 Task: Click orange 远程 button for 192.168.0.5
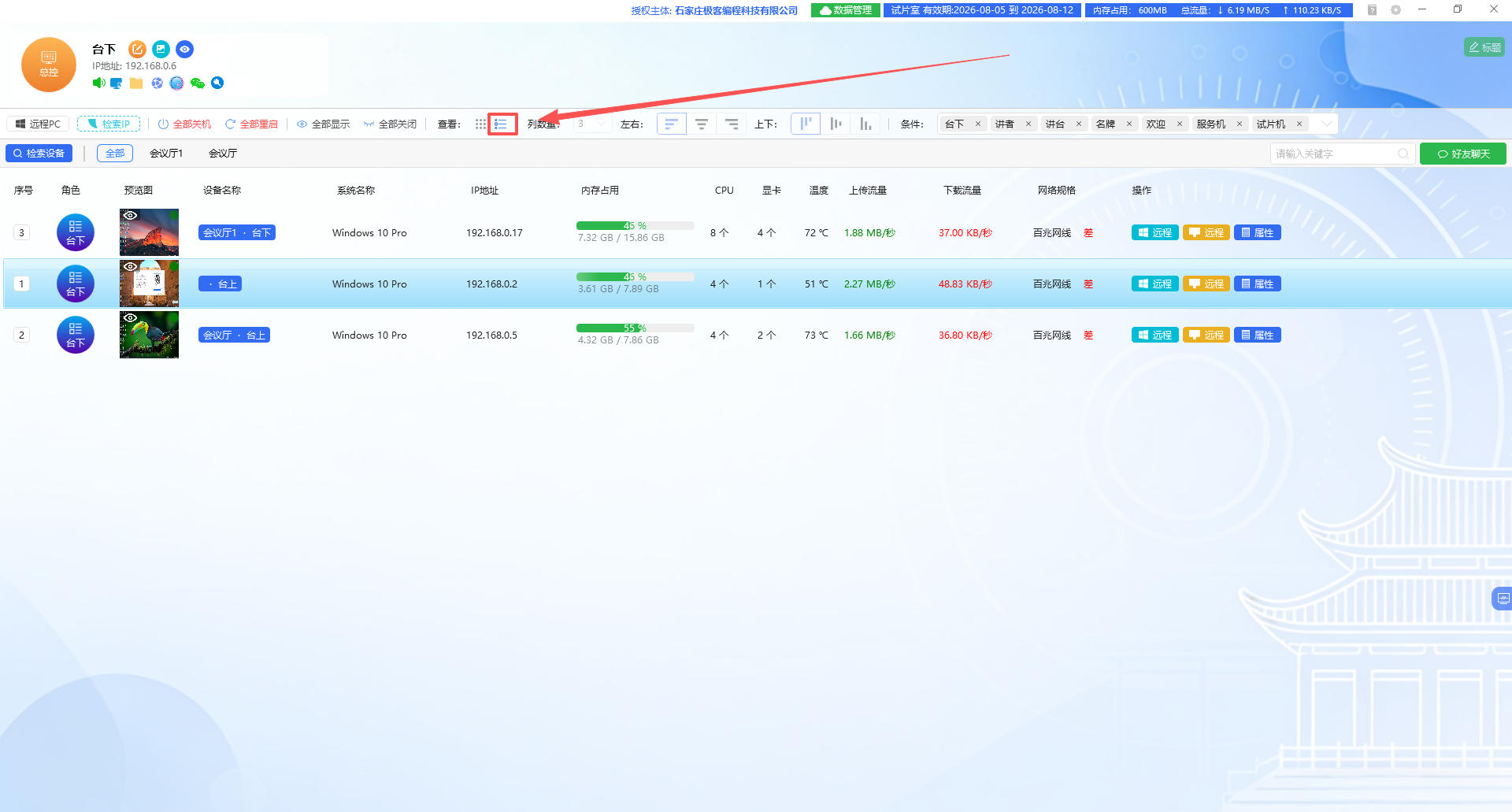[1206, 335]
